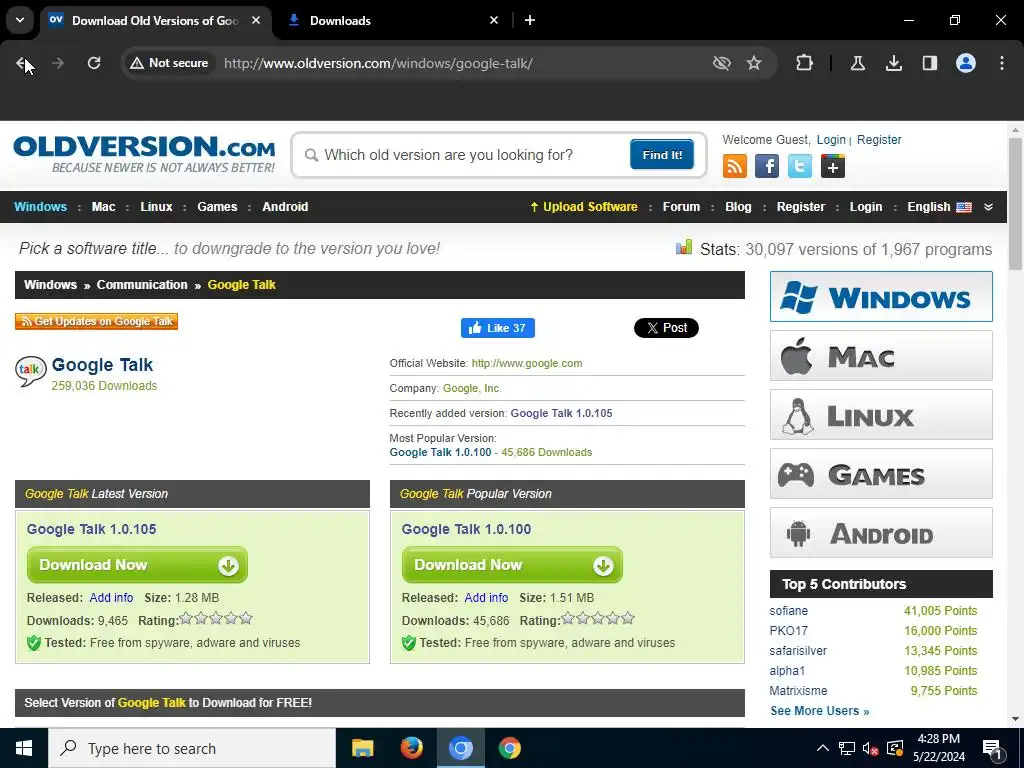
Task: Expand the language chevron next to English
Action: [x=989, y=207]
